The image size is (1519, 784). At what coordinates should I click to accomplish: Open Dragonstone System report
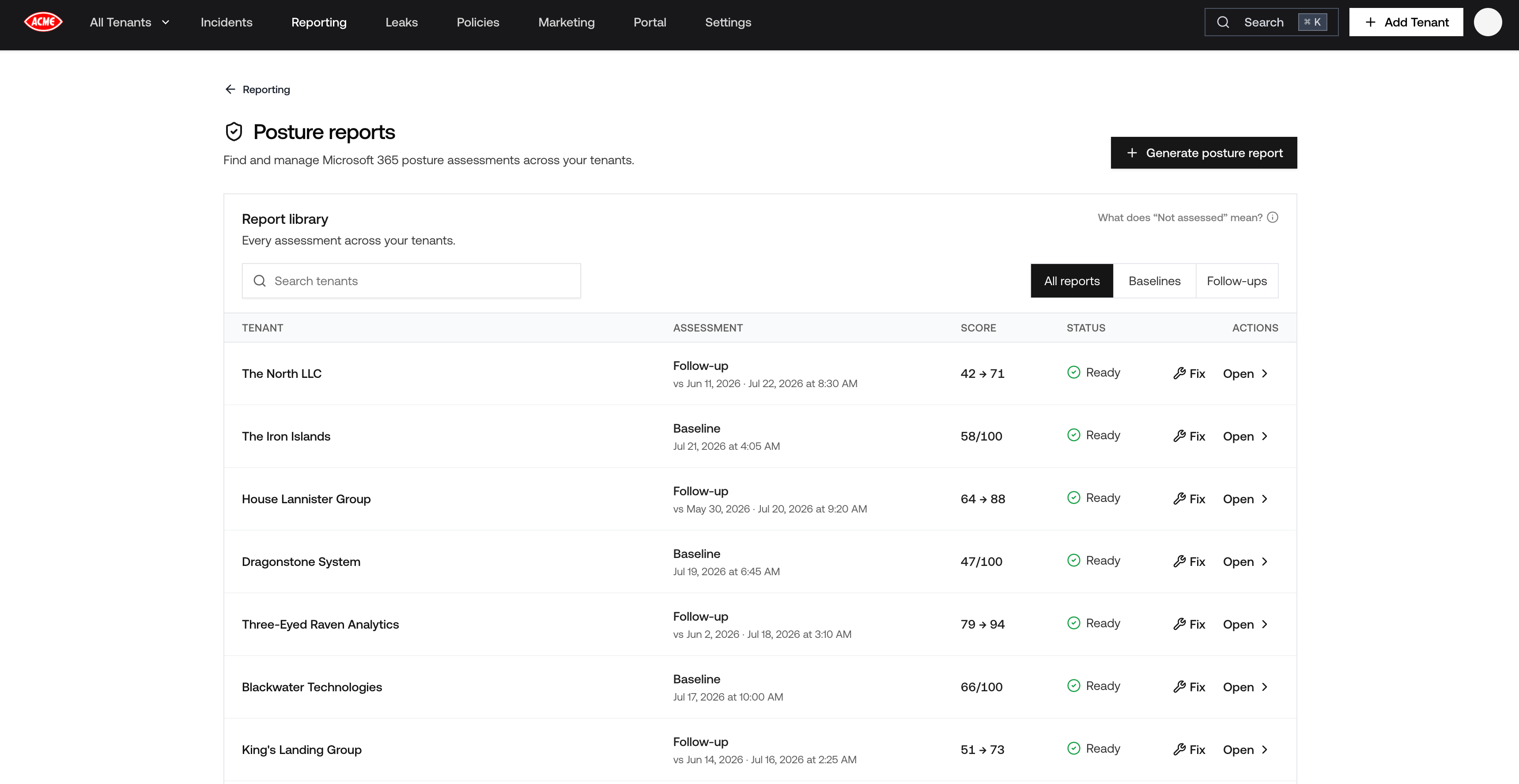pyautogui.click(x=1245, y=561)
